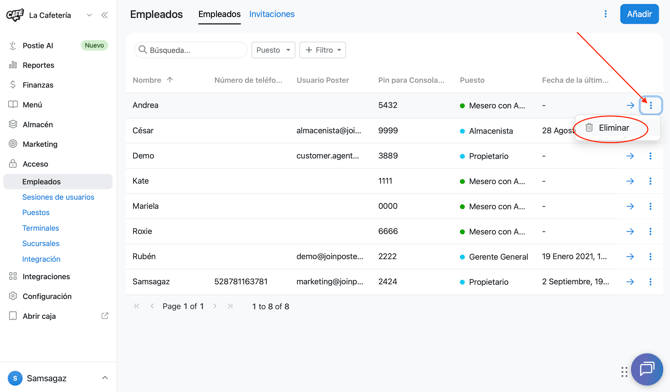The image size is (670, 392).
Task: Click the Pin para Consola column header
Action: coord(411,80)
